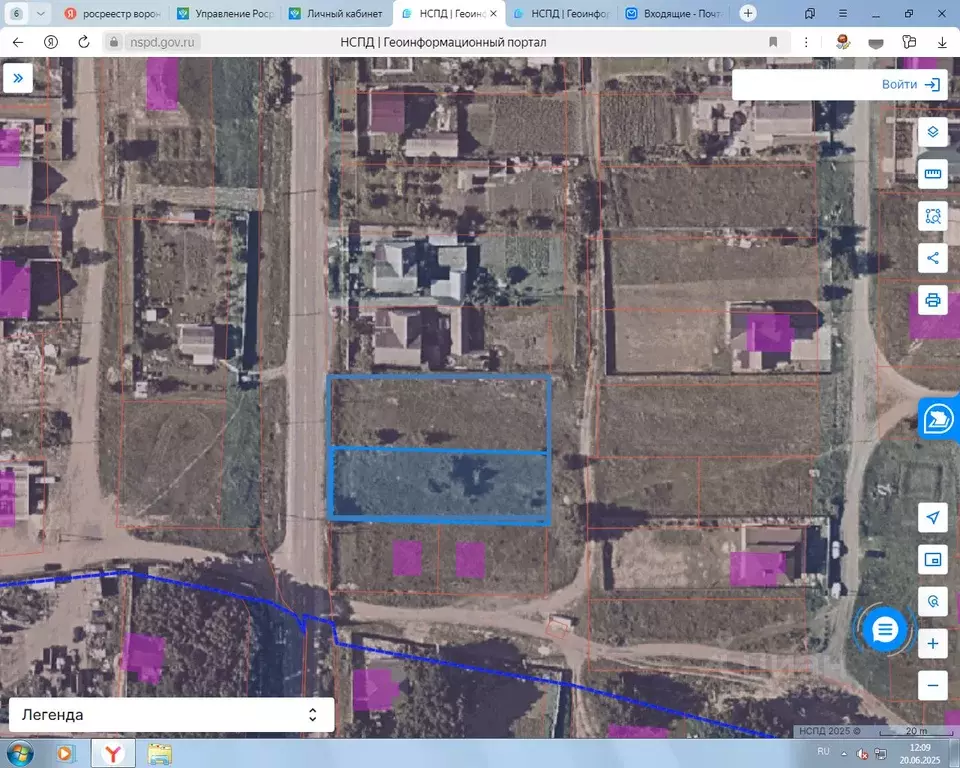Image resolution: width=960 pixels, height=768 pixels.
Task: Bookmark this page in address bar
Action: pyautogui.click(x=773, y=42)
